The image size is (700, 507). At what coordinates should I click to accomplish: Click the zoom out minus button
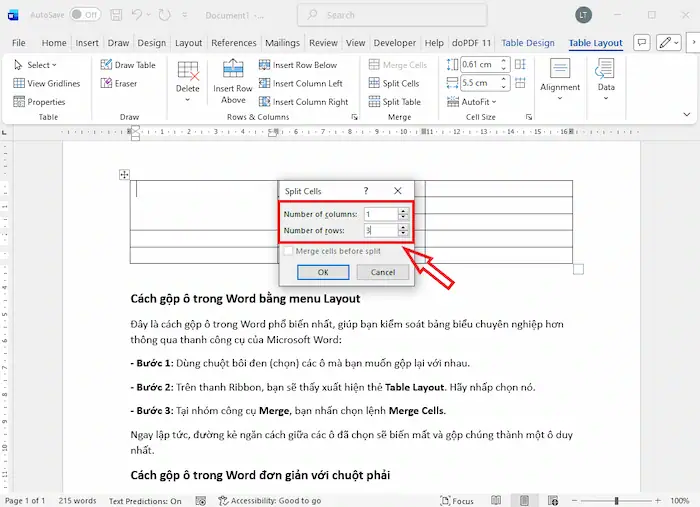click(x=575, y=501)
